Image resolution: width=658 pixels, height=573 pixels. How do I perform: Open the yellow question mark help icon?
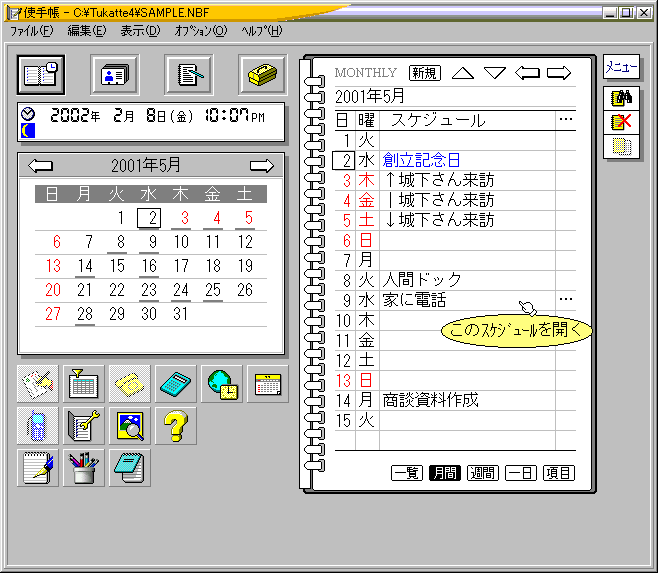[175, 426]
